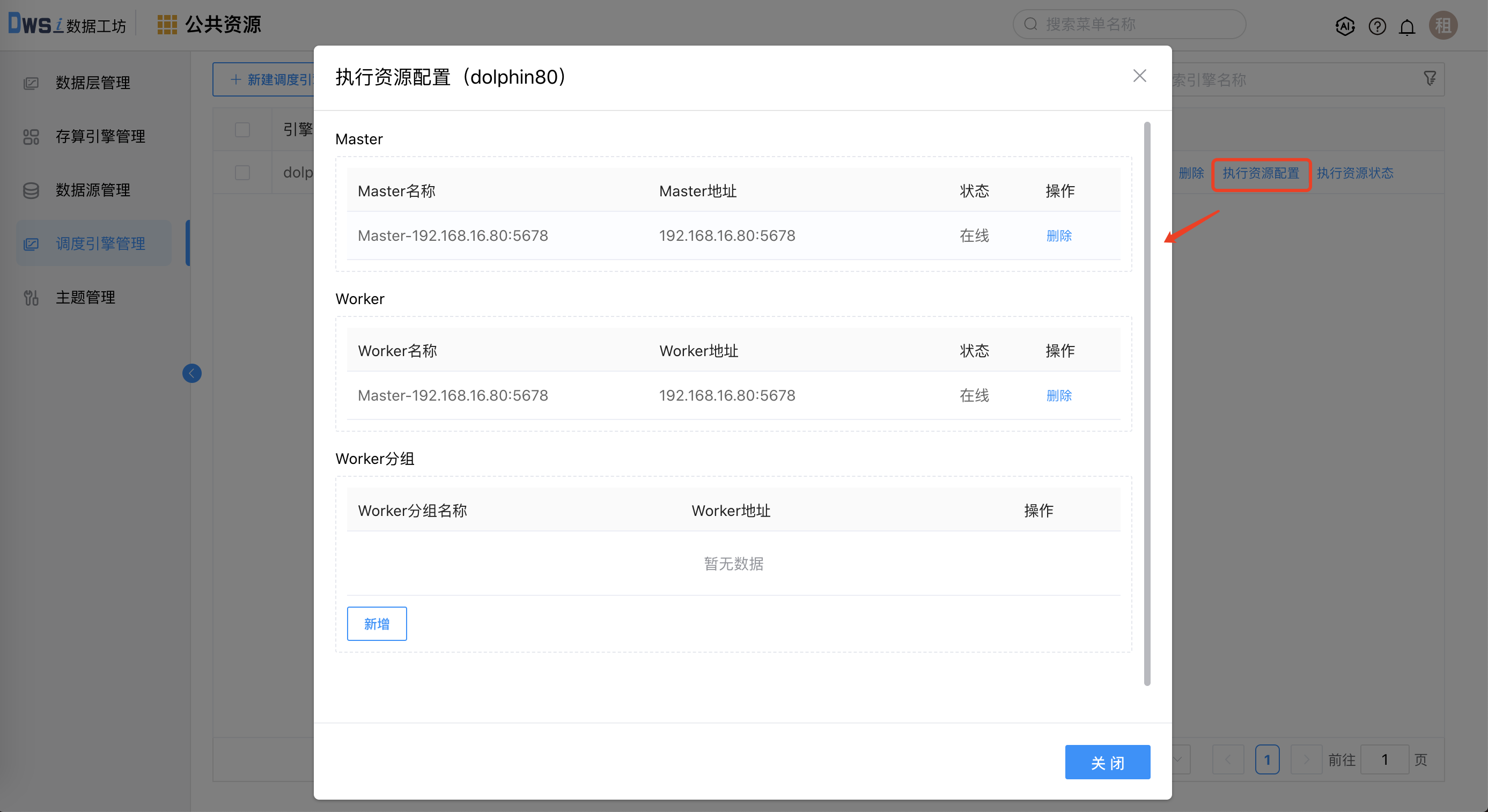Image resolution: width=1488 pixels, height=812 pixels.
Task: Collapse the sidebar with the chevron arrow
Action: tap(193, 373)
